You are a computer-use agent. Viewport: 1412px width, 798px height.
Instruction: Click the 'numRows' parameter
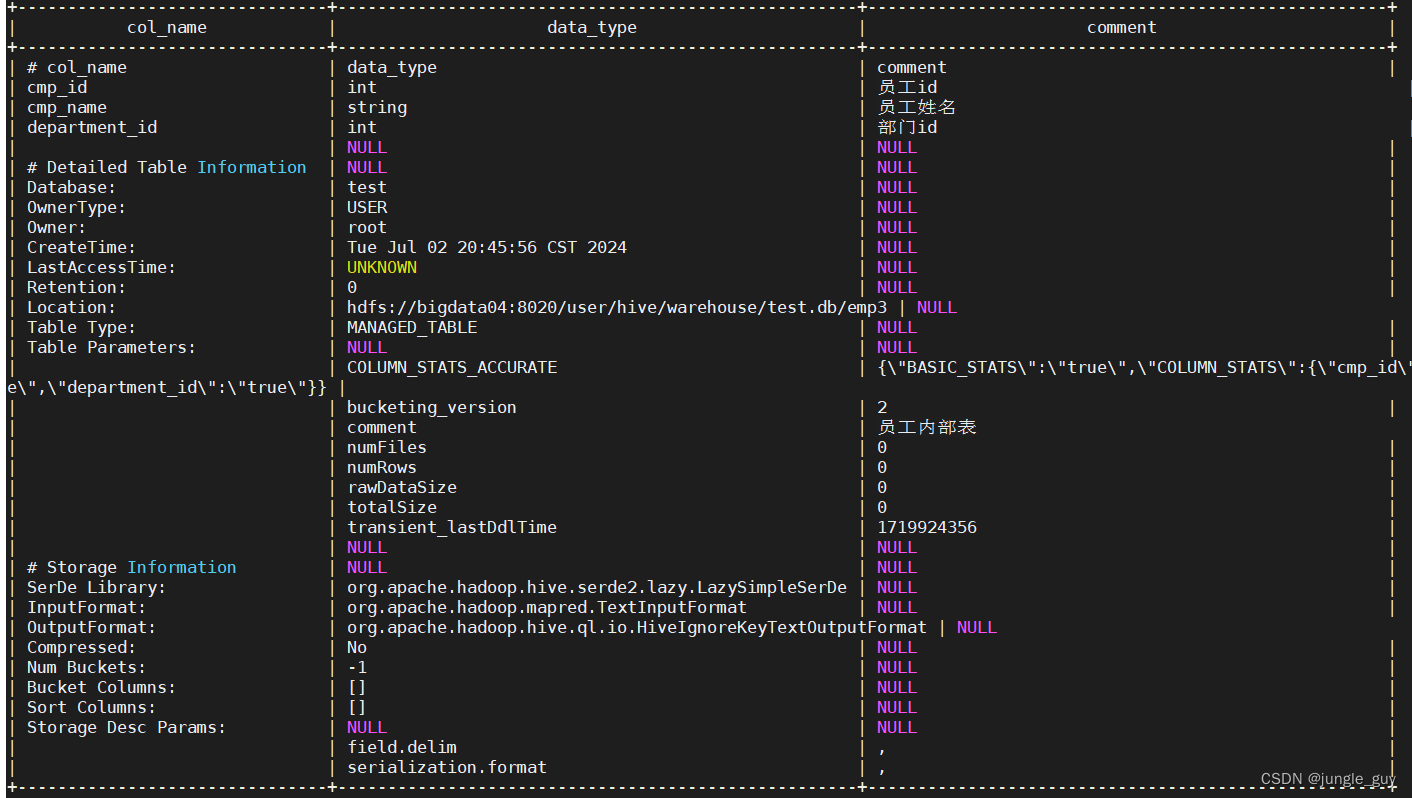coord(382,468)
